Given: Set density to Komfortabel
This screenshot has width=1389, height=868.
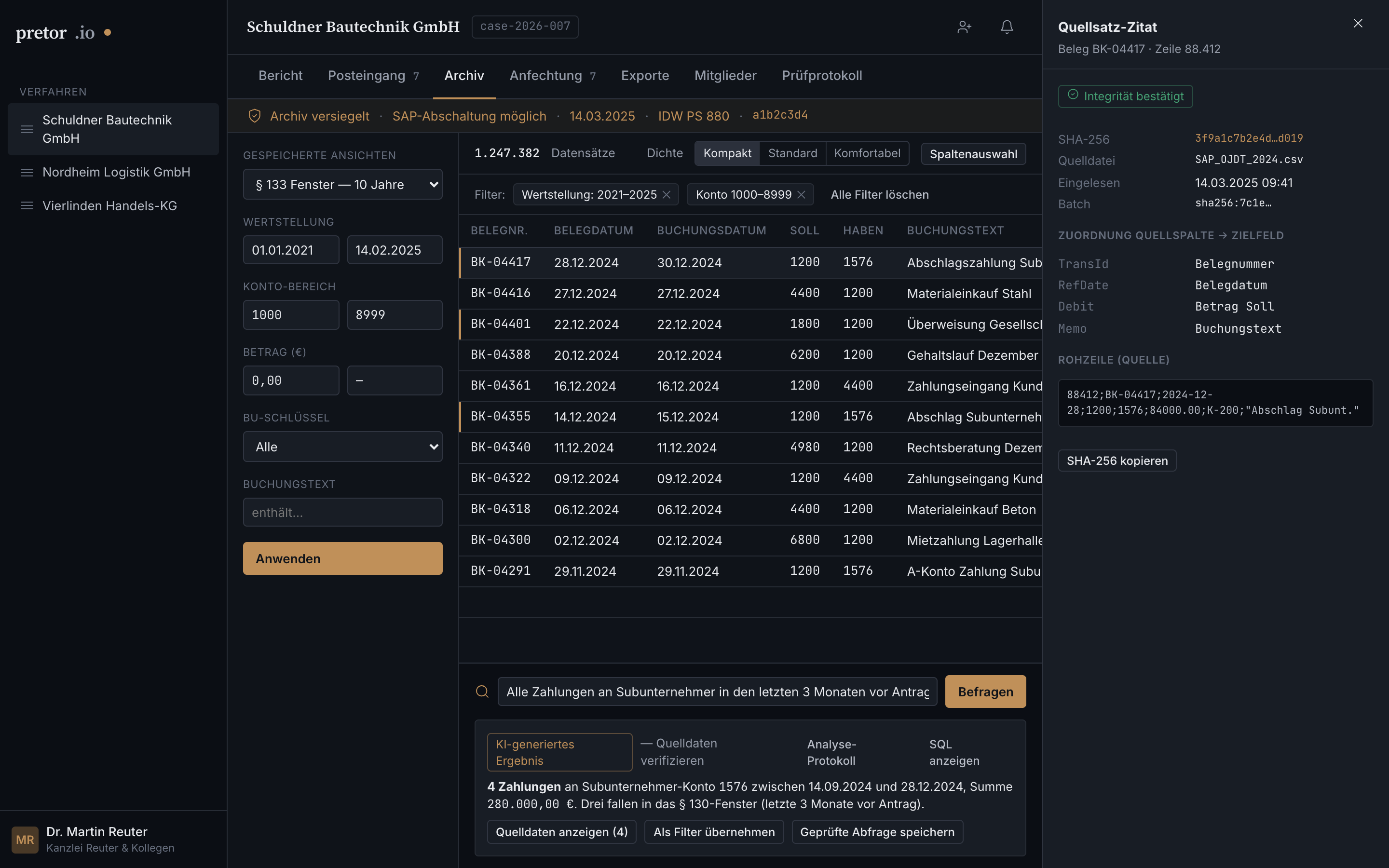Looking at the screenshot, I should pos(867,153).
